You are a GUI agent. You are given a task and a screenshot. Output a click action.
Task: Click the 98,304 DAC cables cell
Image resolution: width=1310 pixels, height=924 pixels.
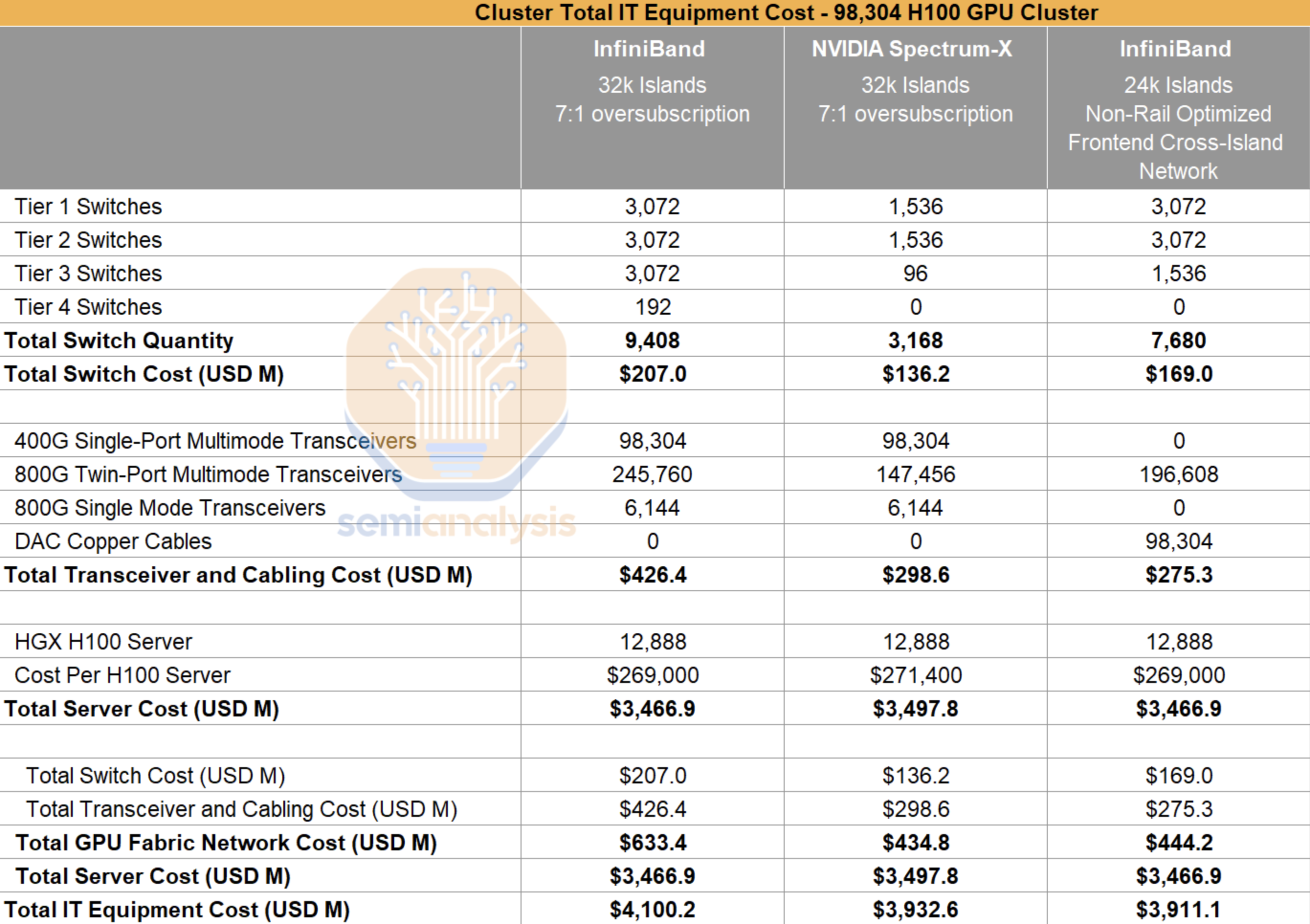click(1177, 541)
